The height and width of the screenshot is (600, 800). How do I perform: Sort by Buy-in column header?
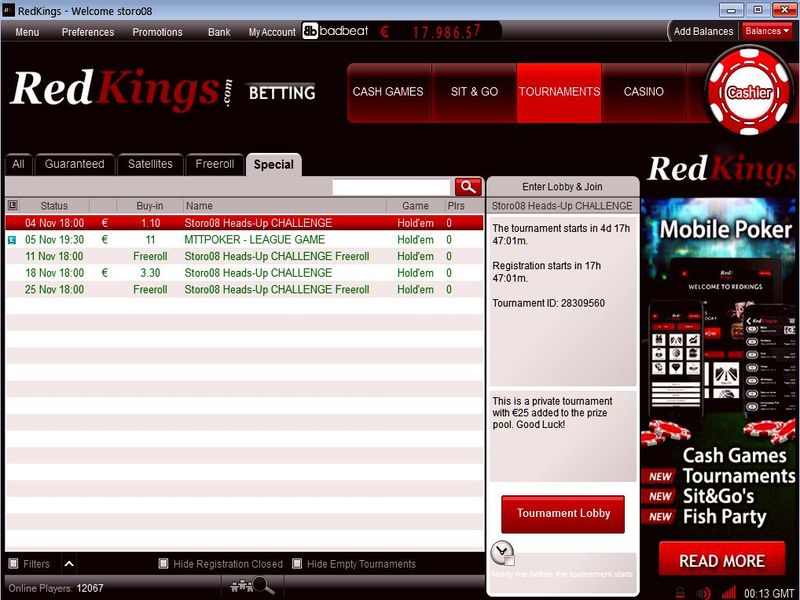click(149, 206)
